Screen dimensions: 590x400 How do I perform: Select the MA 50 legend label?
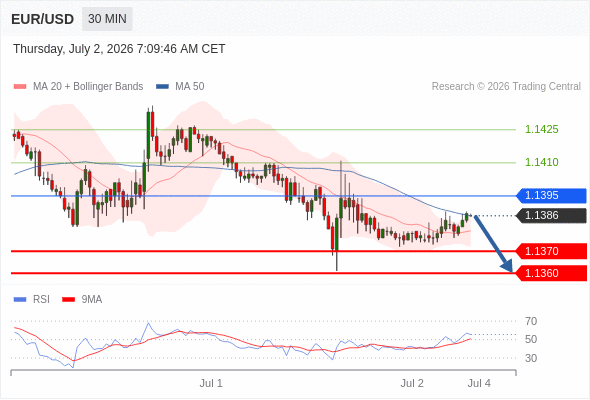[190, 87]
